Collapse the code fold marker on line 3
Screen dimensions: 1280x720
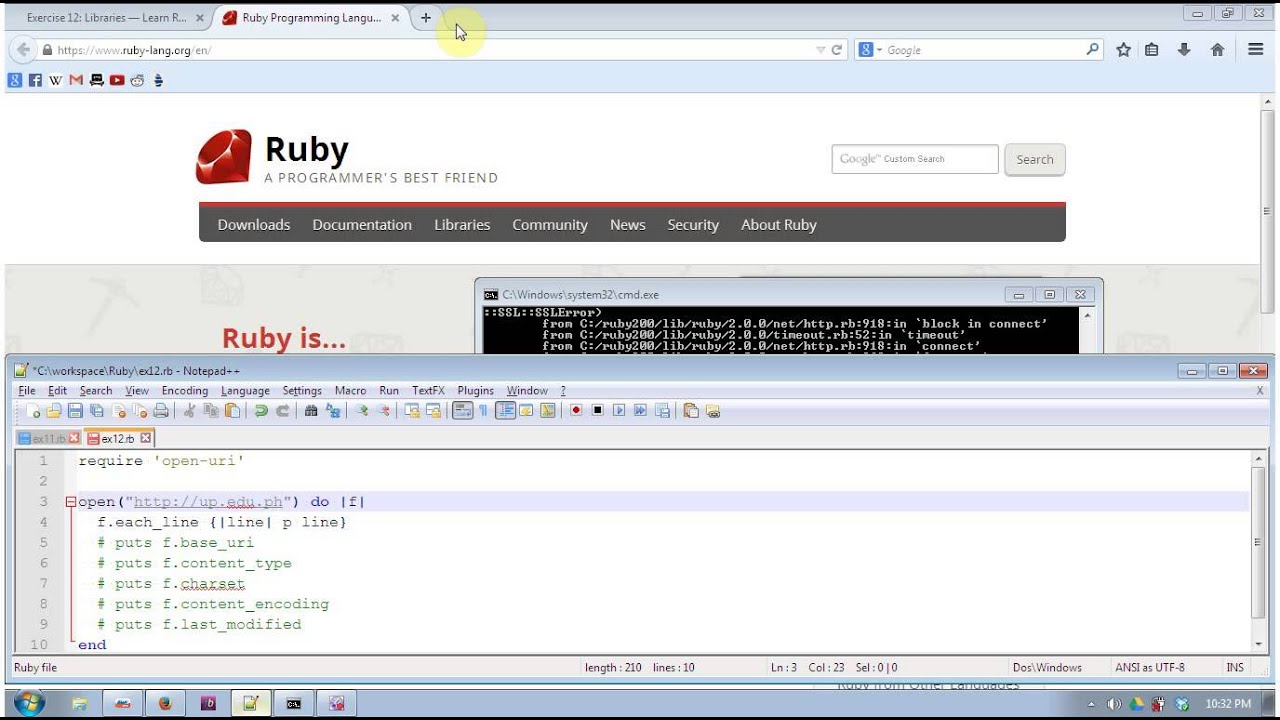click(71, 502)
